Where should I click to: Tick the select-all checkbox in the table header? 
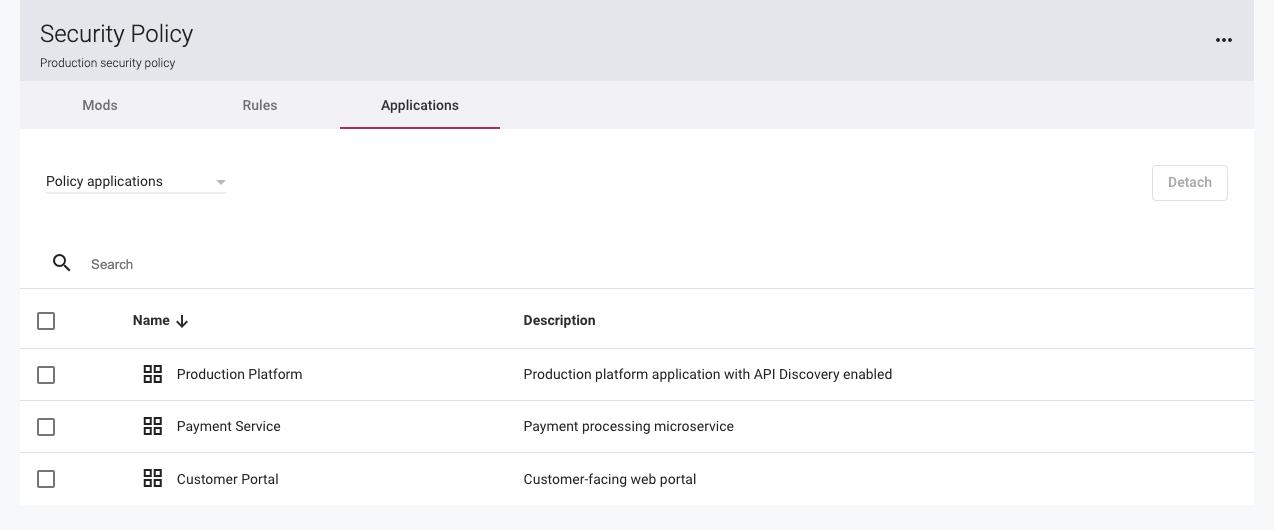46,321
